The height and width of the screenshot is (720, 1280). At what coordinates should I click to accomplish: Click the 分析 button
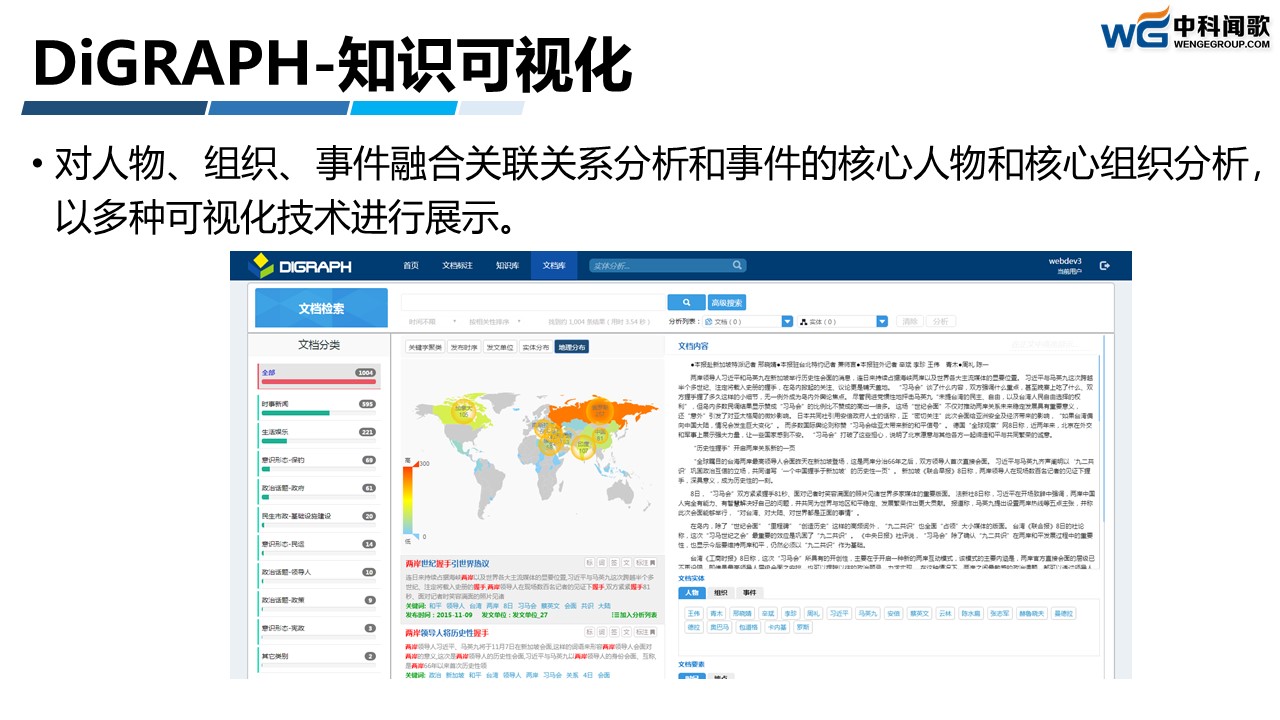(x=941, y=322)
